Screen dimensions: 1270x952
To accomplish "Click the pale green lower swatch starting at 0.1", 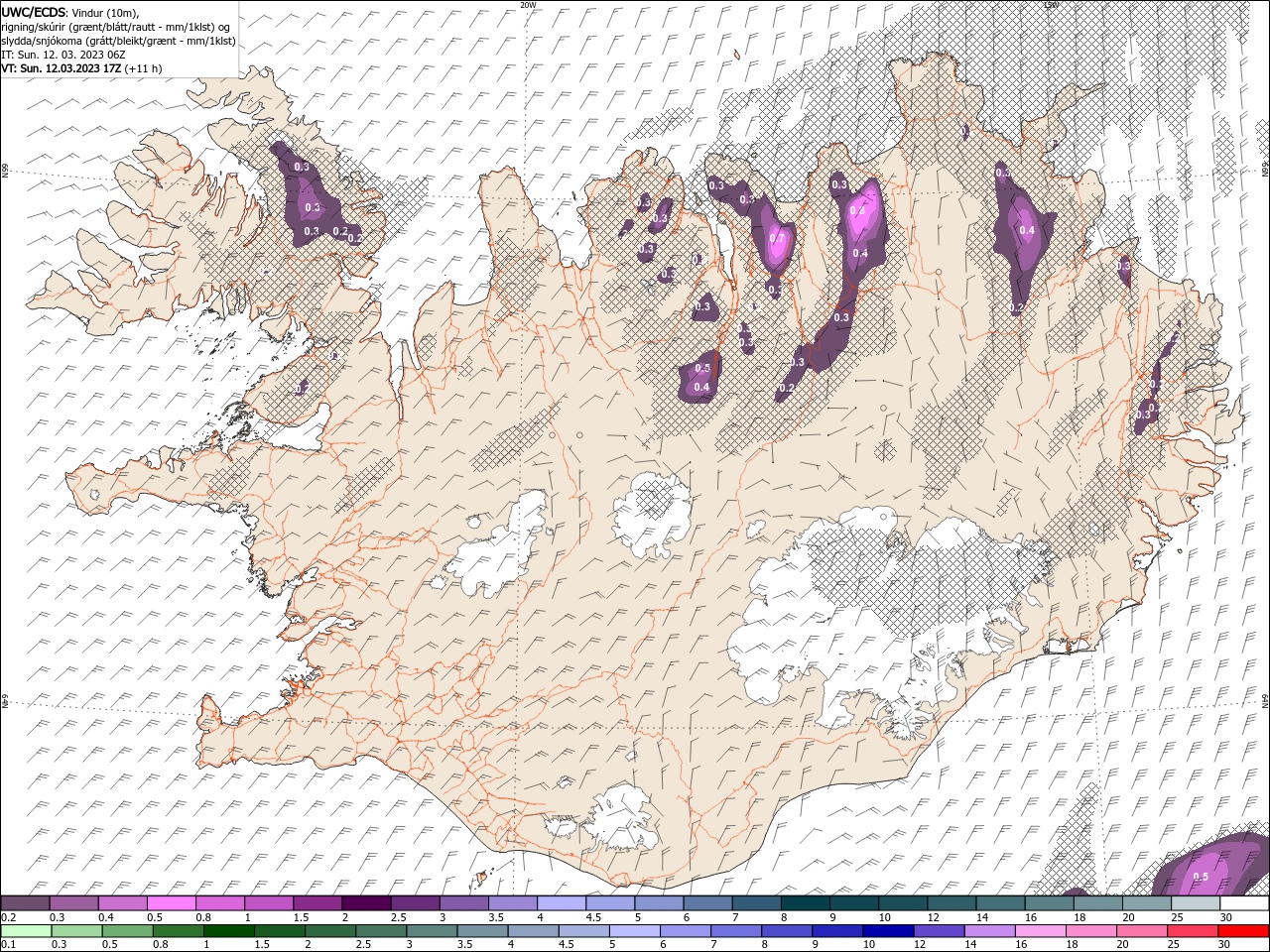I will [x=26, y=930].
